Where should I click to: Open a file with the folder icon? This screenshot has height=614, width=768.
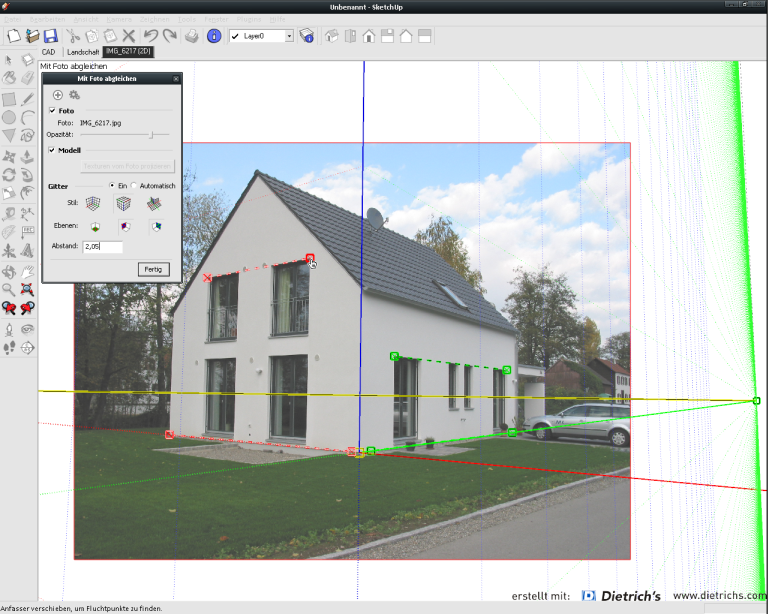pos(32,36)
